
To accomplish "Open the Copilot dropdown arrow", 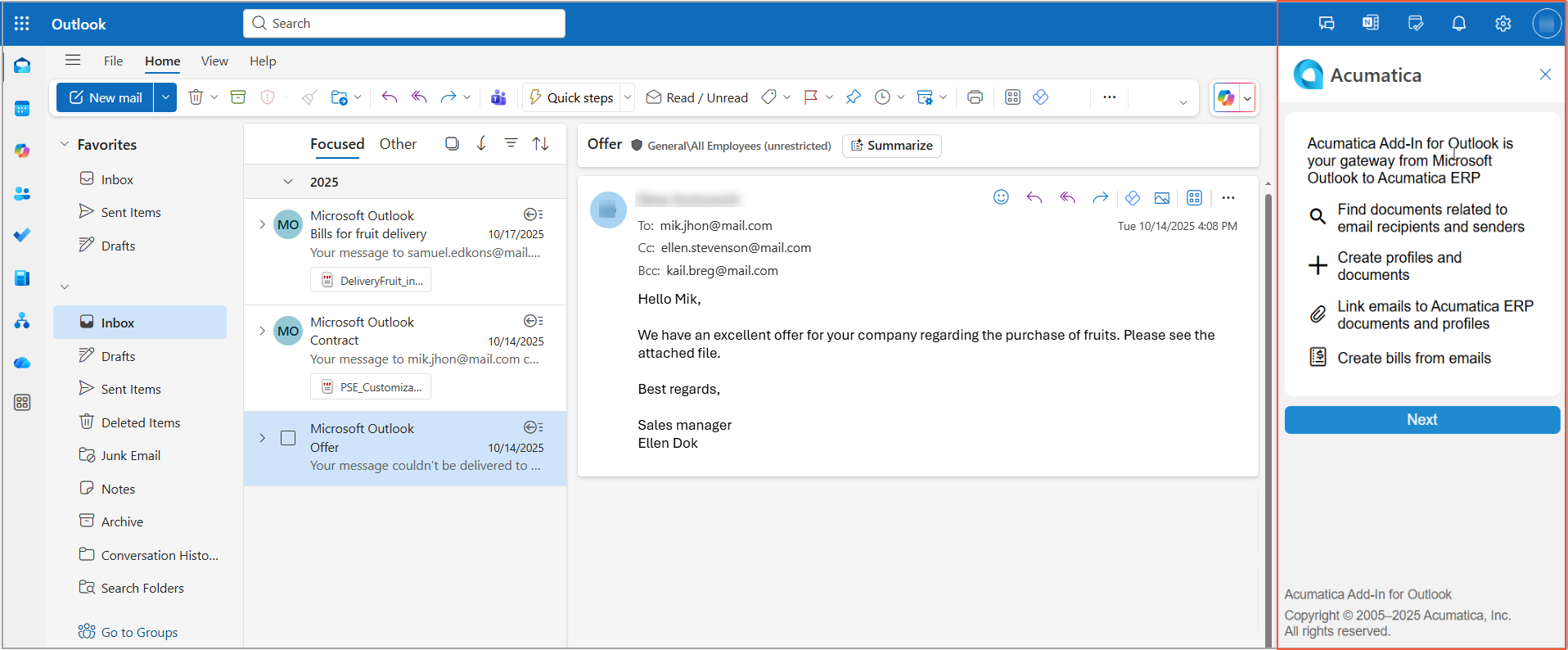I will click(x=1247, y=98).
